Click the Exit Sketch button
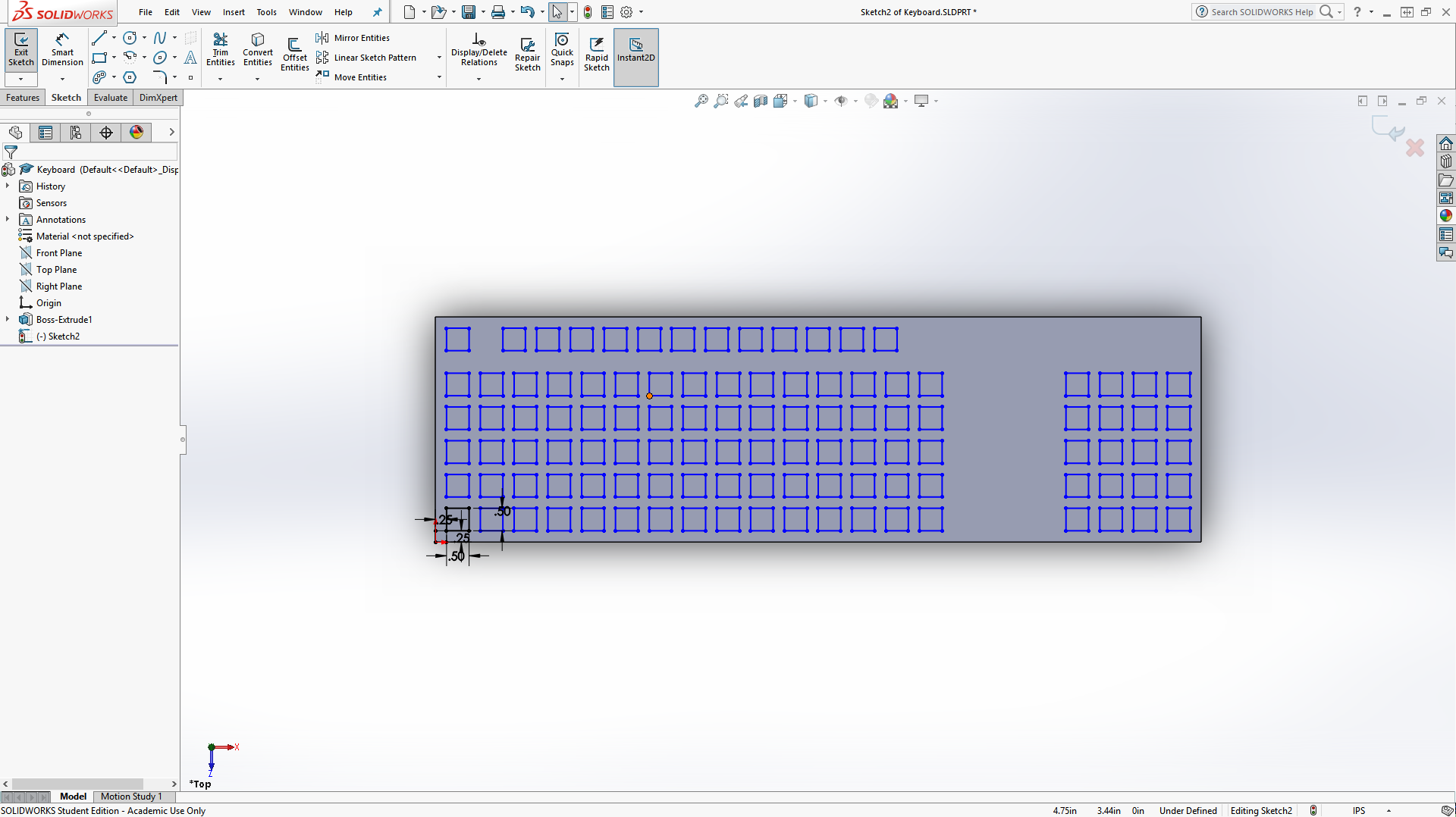The width and height of the screenshot is (1456, 817). tap(21, 50)
